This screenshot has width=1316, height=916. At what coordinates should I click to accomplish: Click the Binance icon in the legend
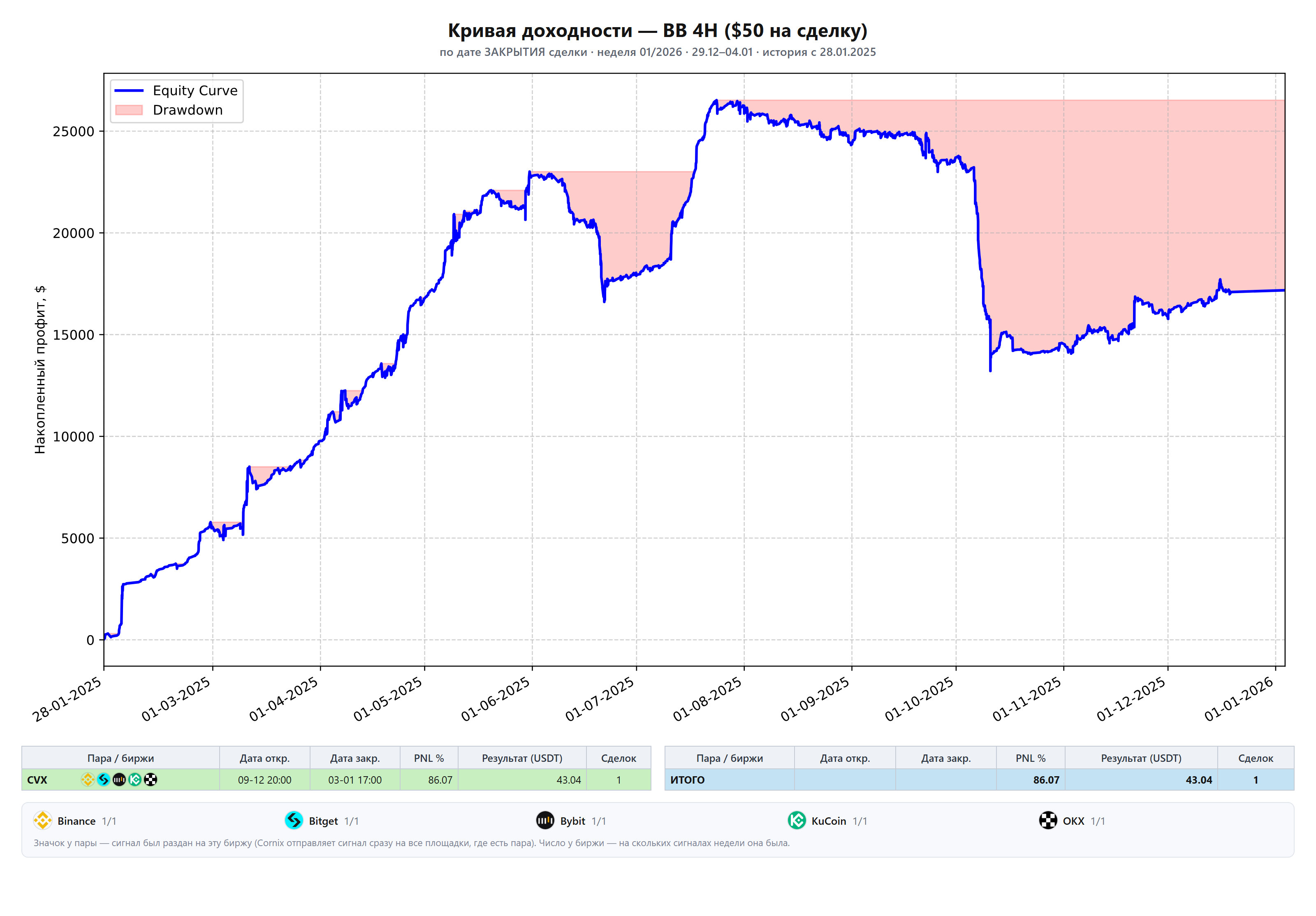coord(42,820)
